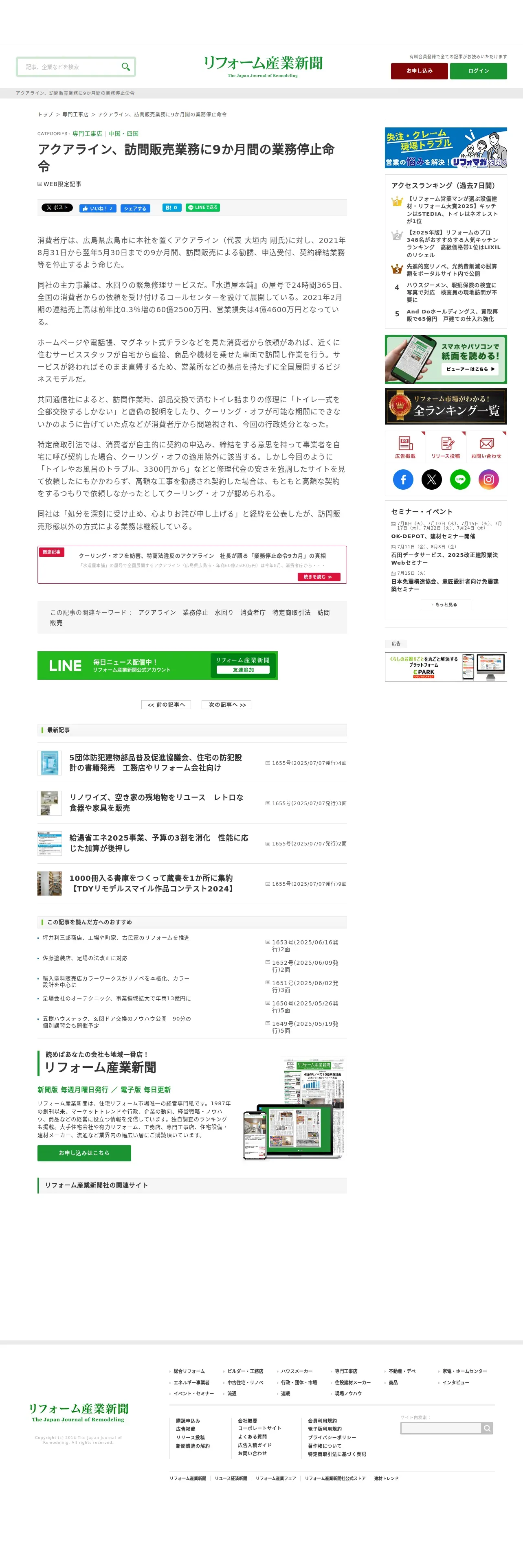Go to 前の記事へ
Viewport: 523px width, 1568px height.
click(x=166, y=704)
